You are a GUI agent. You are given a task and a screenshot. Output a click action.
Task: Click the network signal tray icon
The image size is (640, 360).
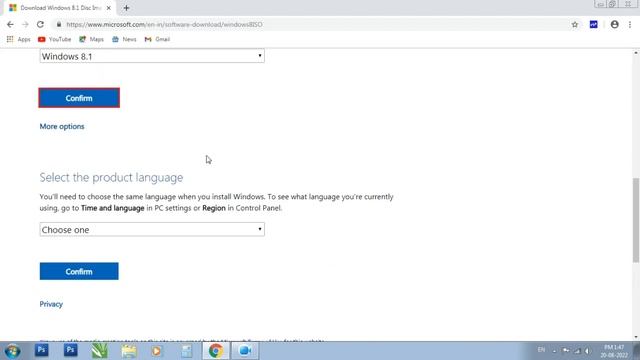(577, 351)
